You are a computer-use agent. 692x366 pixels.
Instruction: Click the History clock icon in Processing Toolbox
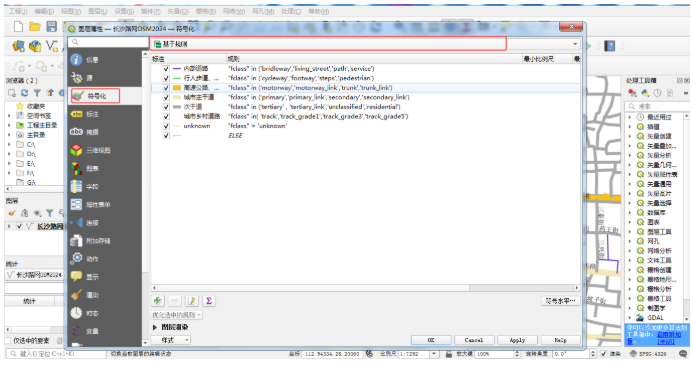(x=658, y=93)
